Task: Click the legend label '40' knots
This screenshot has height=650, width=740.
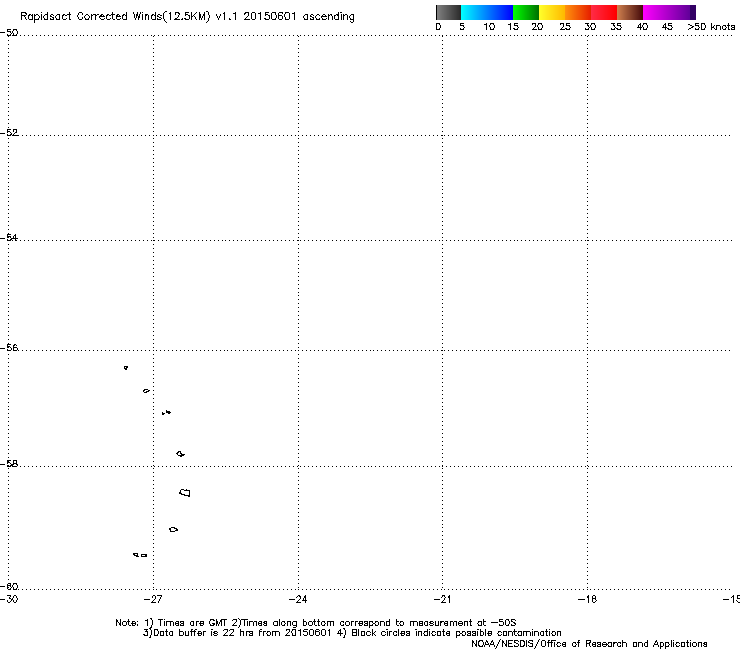Action: [642, 27]
